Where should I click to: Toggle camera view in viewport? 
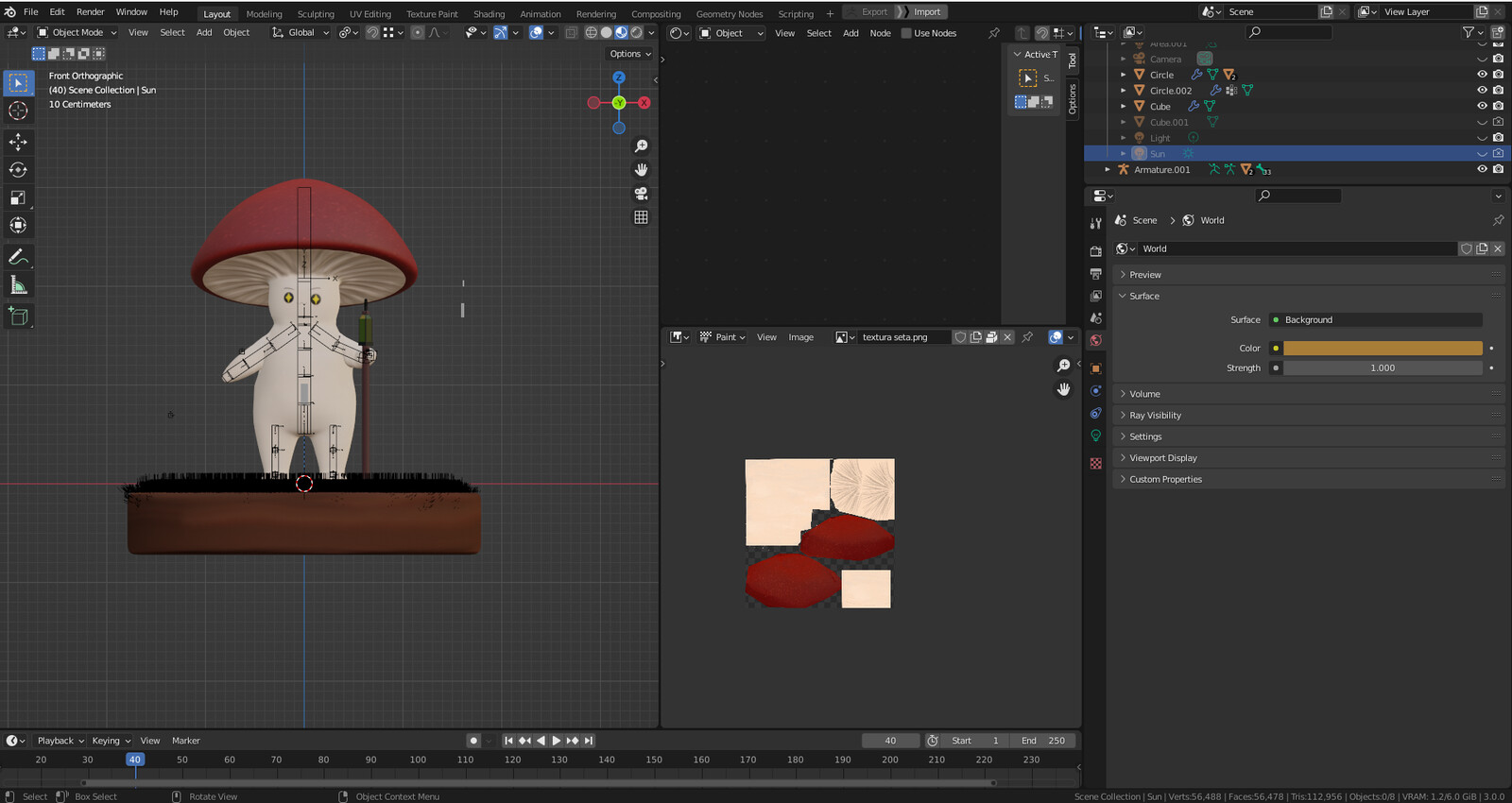pyautogui.click(x=641, y=194)
